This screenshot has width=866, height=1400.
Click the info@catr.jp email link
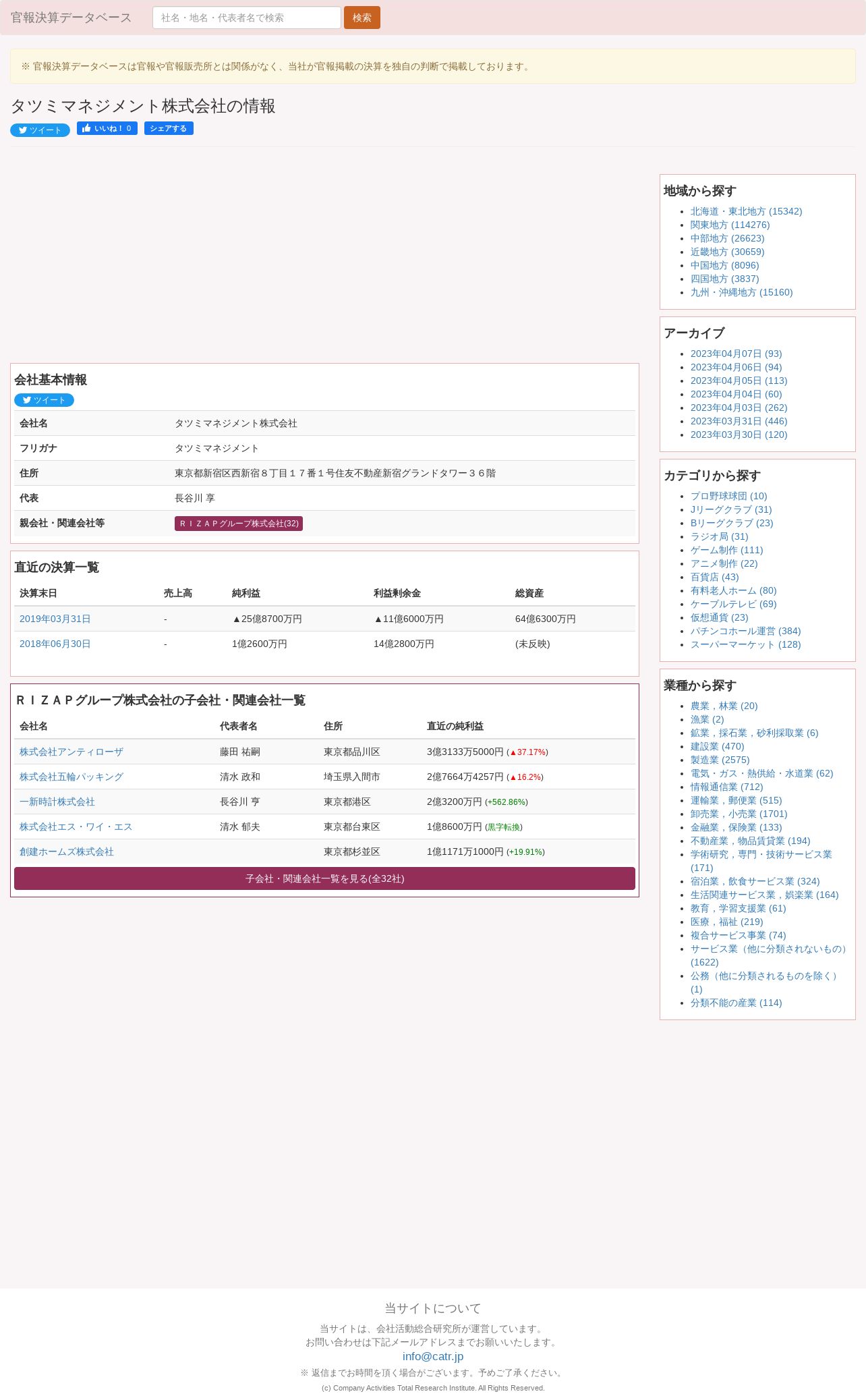pyautogui.click(x=433, y=1356)
